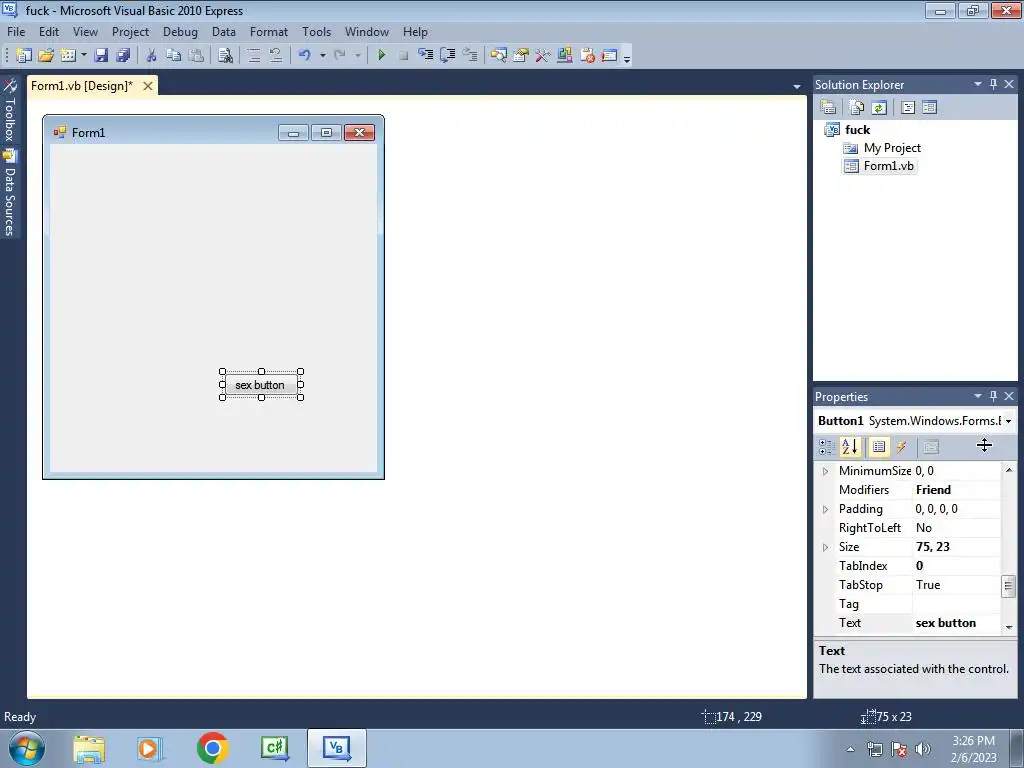Save the current file with the floppy icon
This screenshot has height=768, width=1024.
pyautogui.click(x=101, y=56)
